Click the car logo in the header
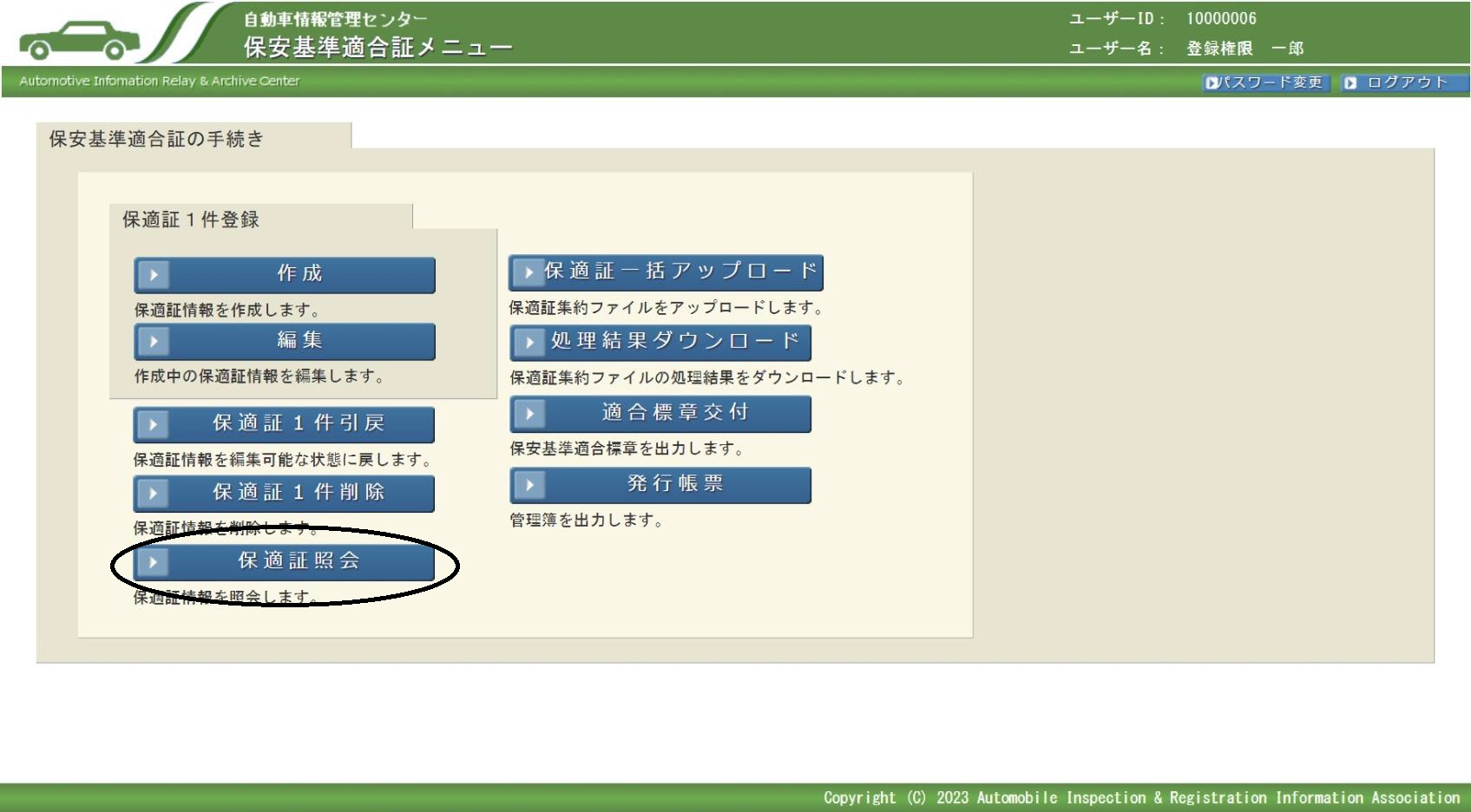 (80, 39)
